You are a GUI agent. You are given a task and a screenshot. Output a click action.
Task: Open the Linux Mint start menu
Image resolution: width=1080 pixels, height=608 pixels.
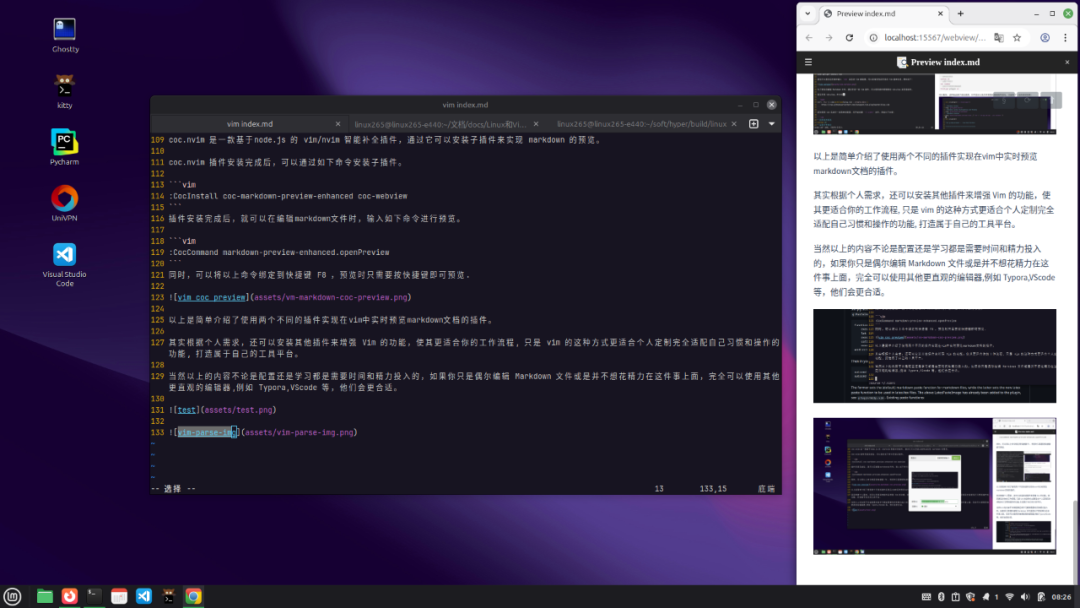tap(12, 596)
